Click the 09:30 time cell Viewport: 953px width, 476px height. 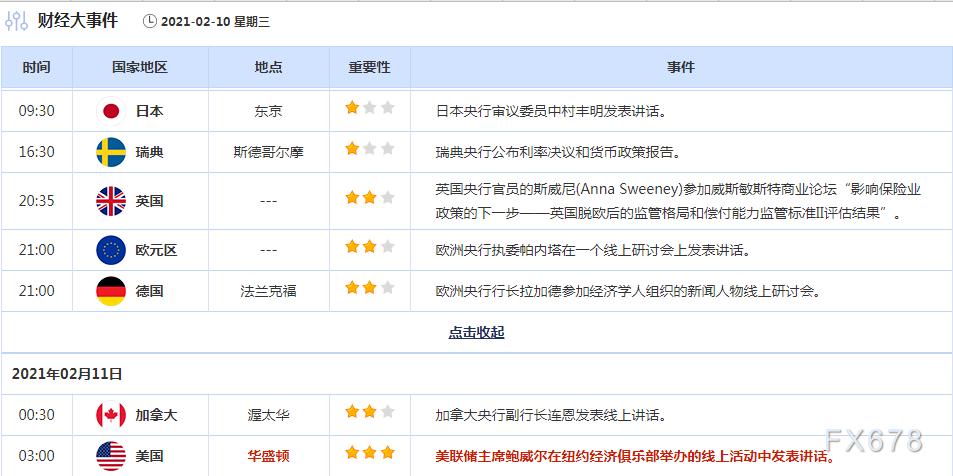pos(36,111)
